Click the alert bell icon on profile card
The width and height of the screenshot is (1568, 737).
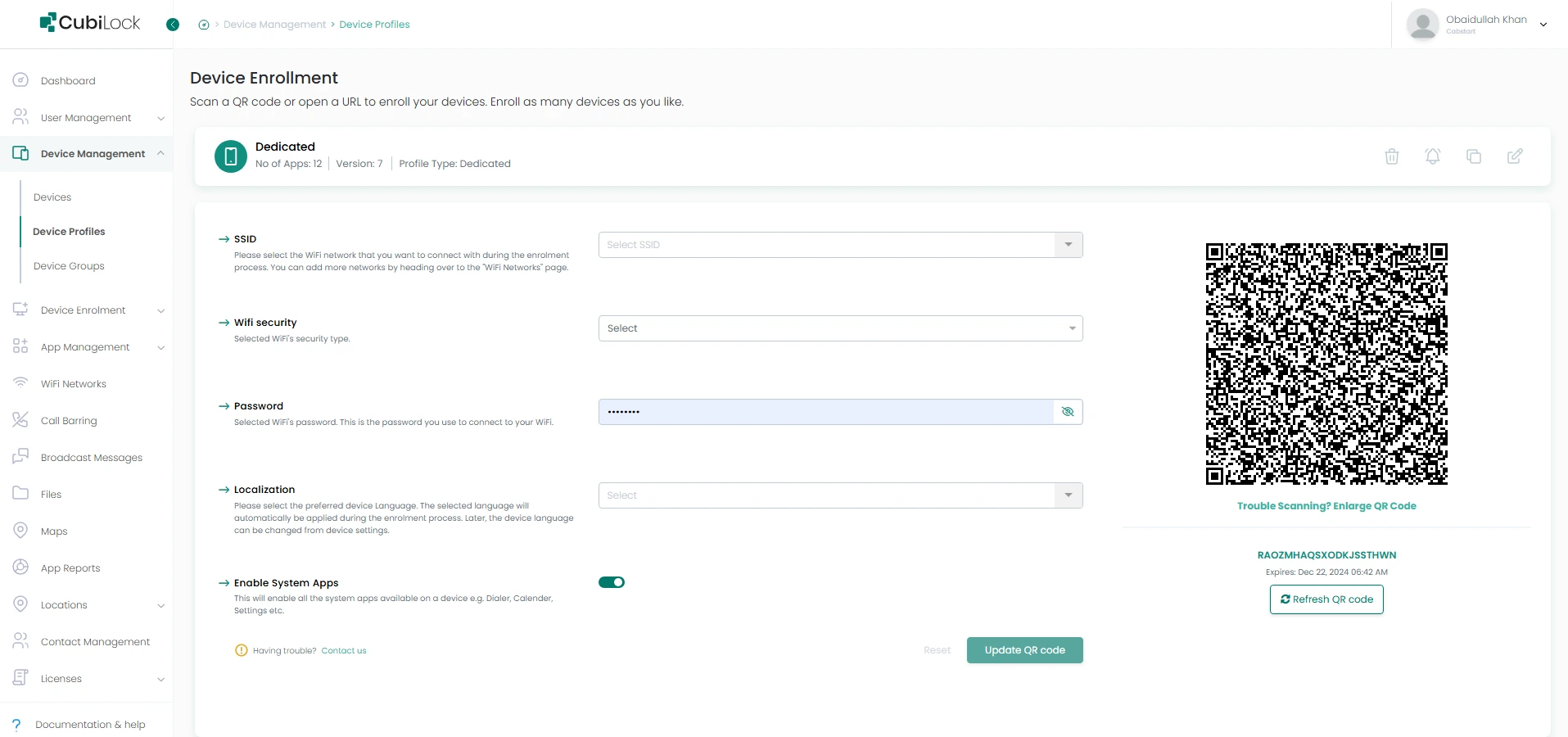pyautogui.click(x=1432, y=156)
